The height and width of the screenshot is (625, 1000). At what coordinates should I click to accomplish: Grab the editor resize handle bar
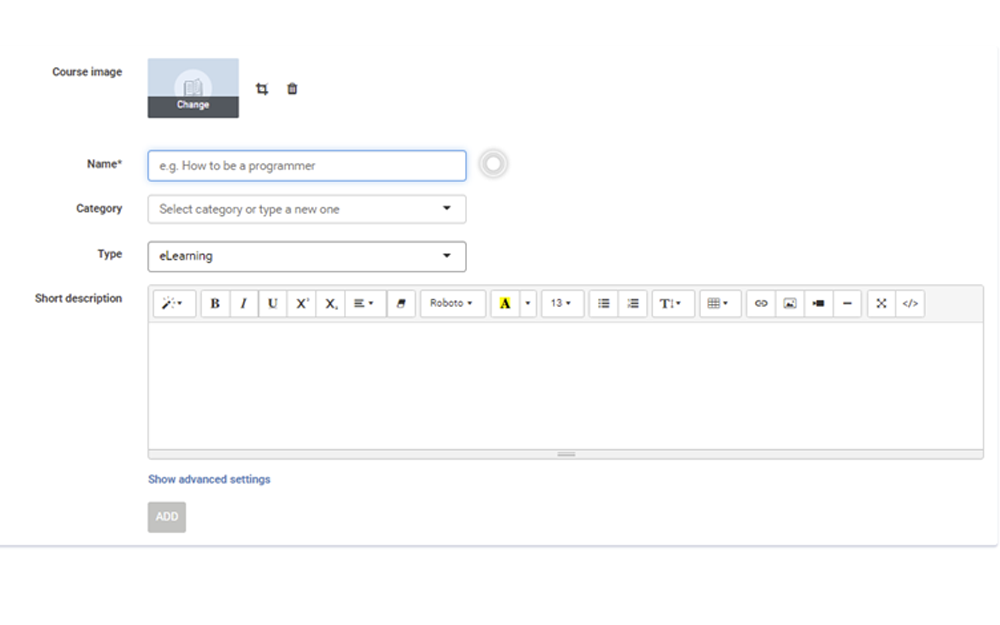(566, 455)
